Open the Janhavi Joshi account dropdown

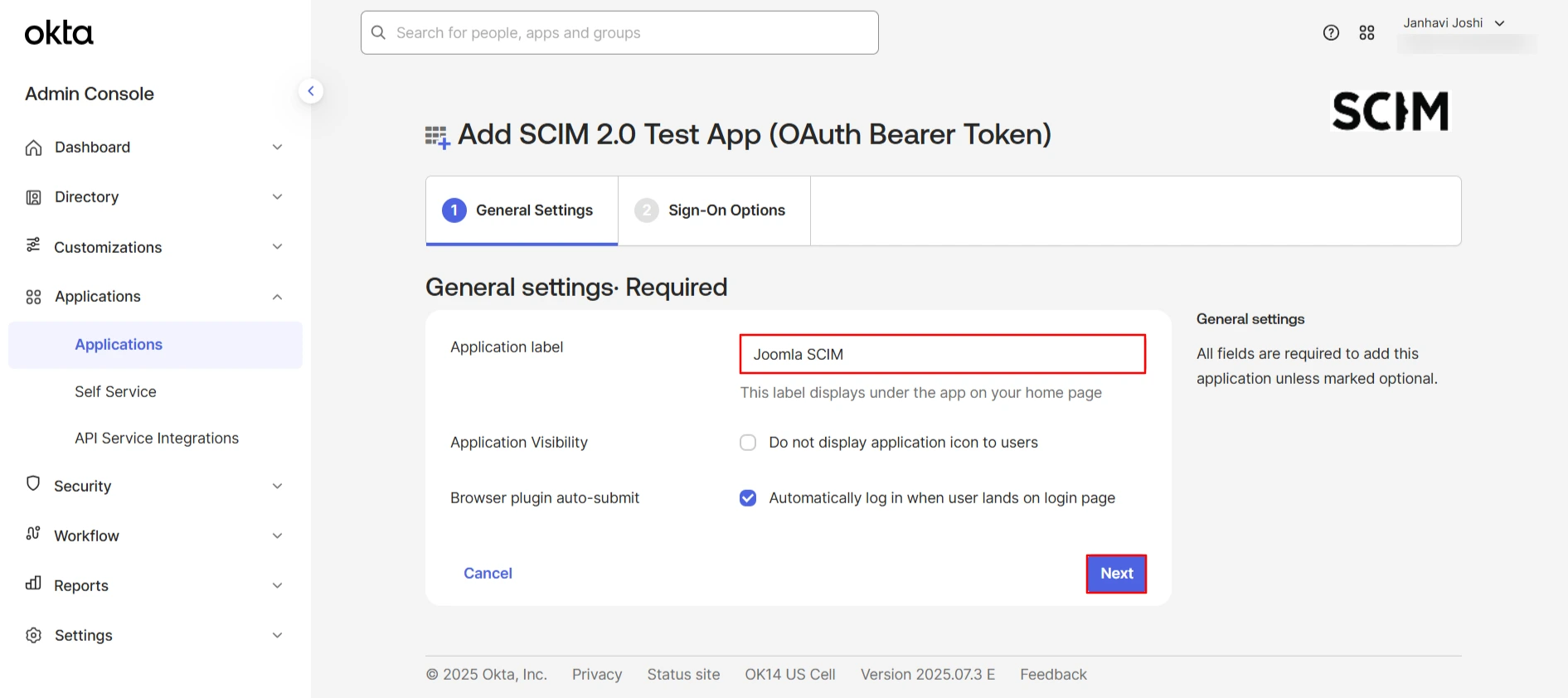point(1454,23)
